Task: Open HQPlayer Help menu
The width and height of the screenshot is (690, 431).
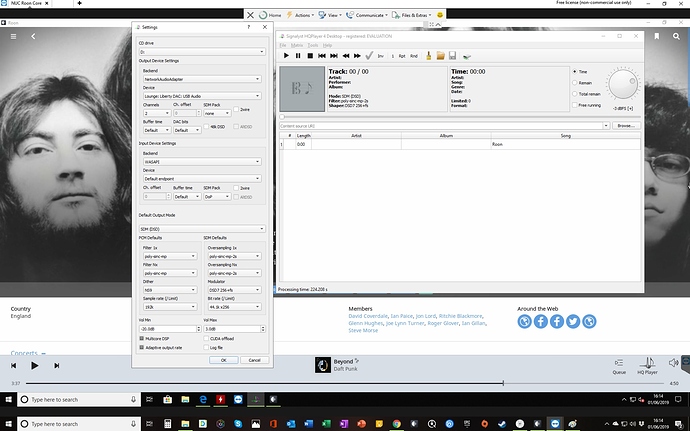Action: 327,45
